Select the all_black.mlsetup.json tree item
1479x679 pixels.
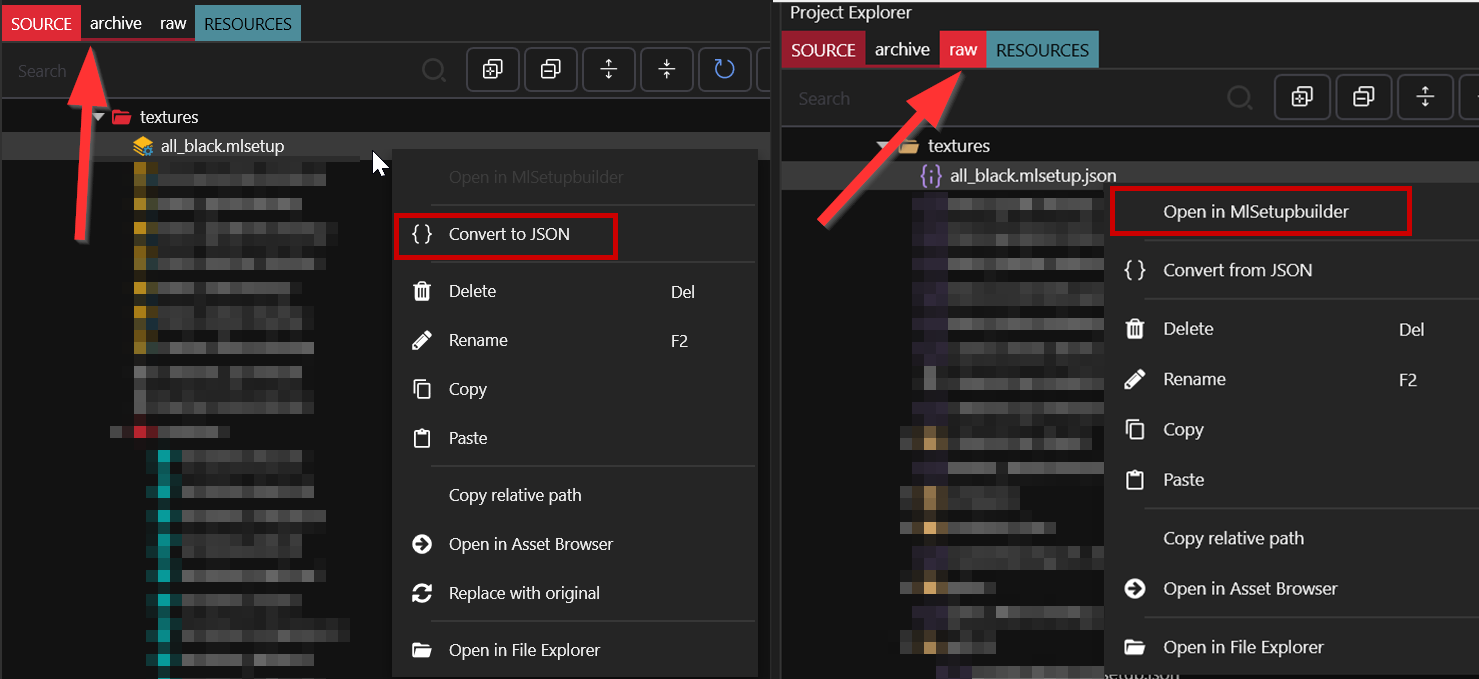[x=1032, y=176]
